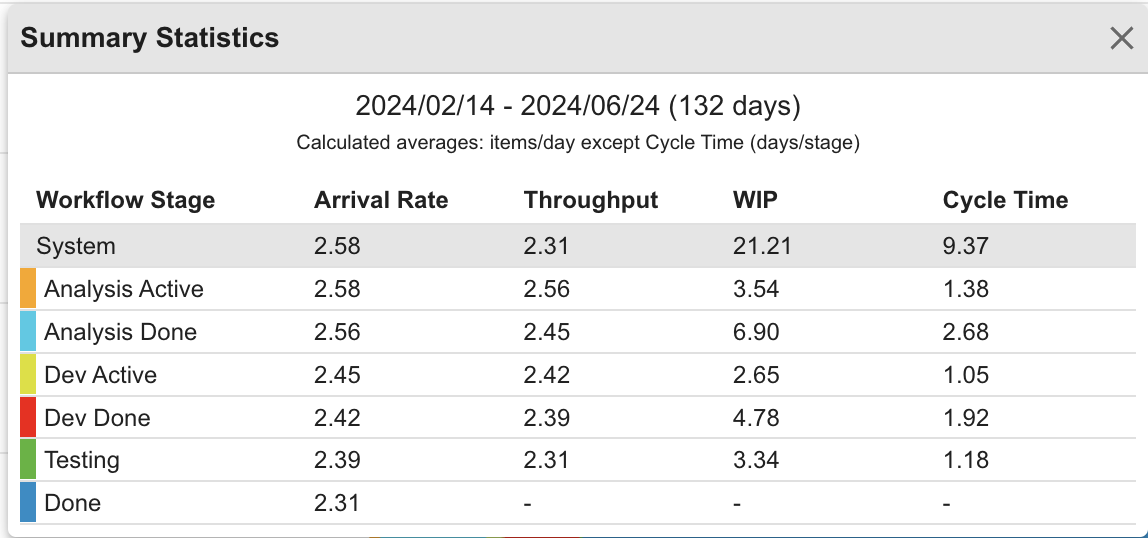Click the Cycle Time column header
The image size is (1148, 538).
pyautogui.click(x=1005, y=200)
